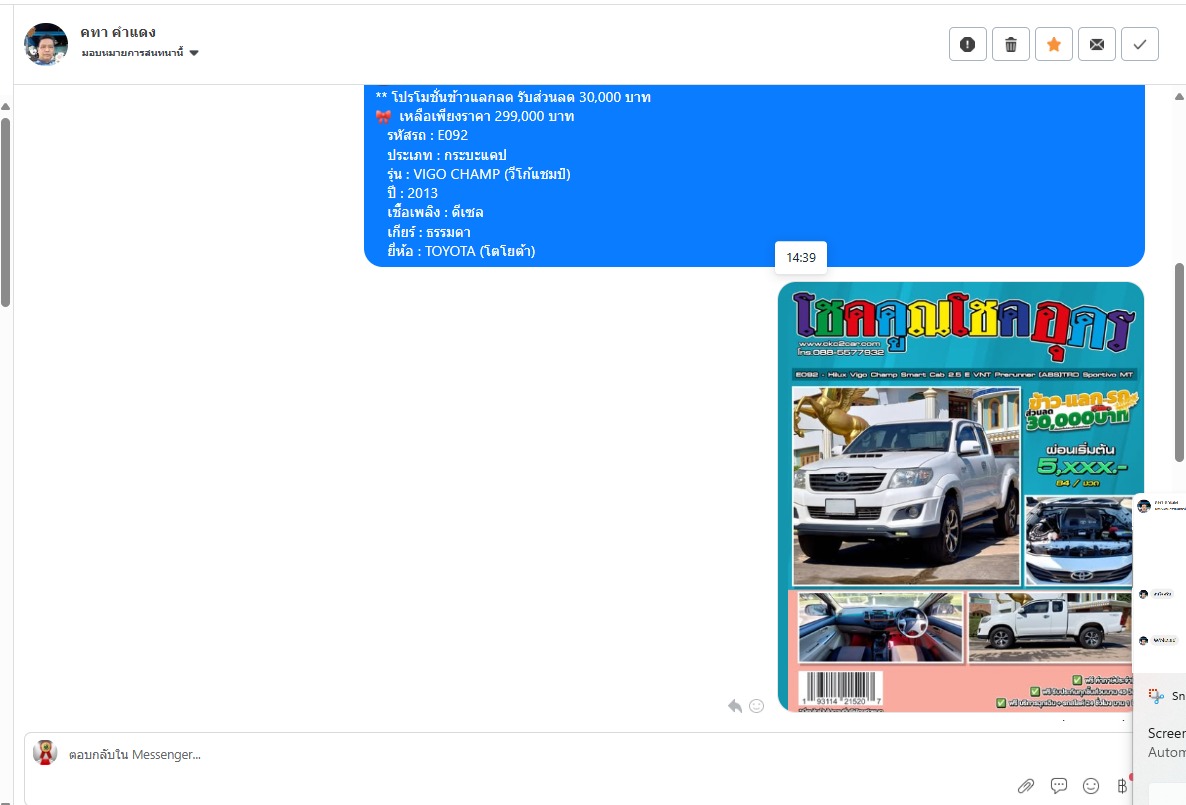Click the message line เชื้อเพลิง : ดีเซล

(435, 213)
